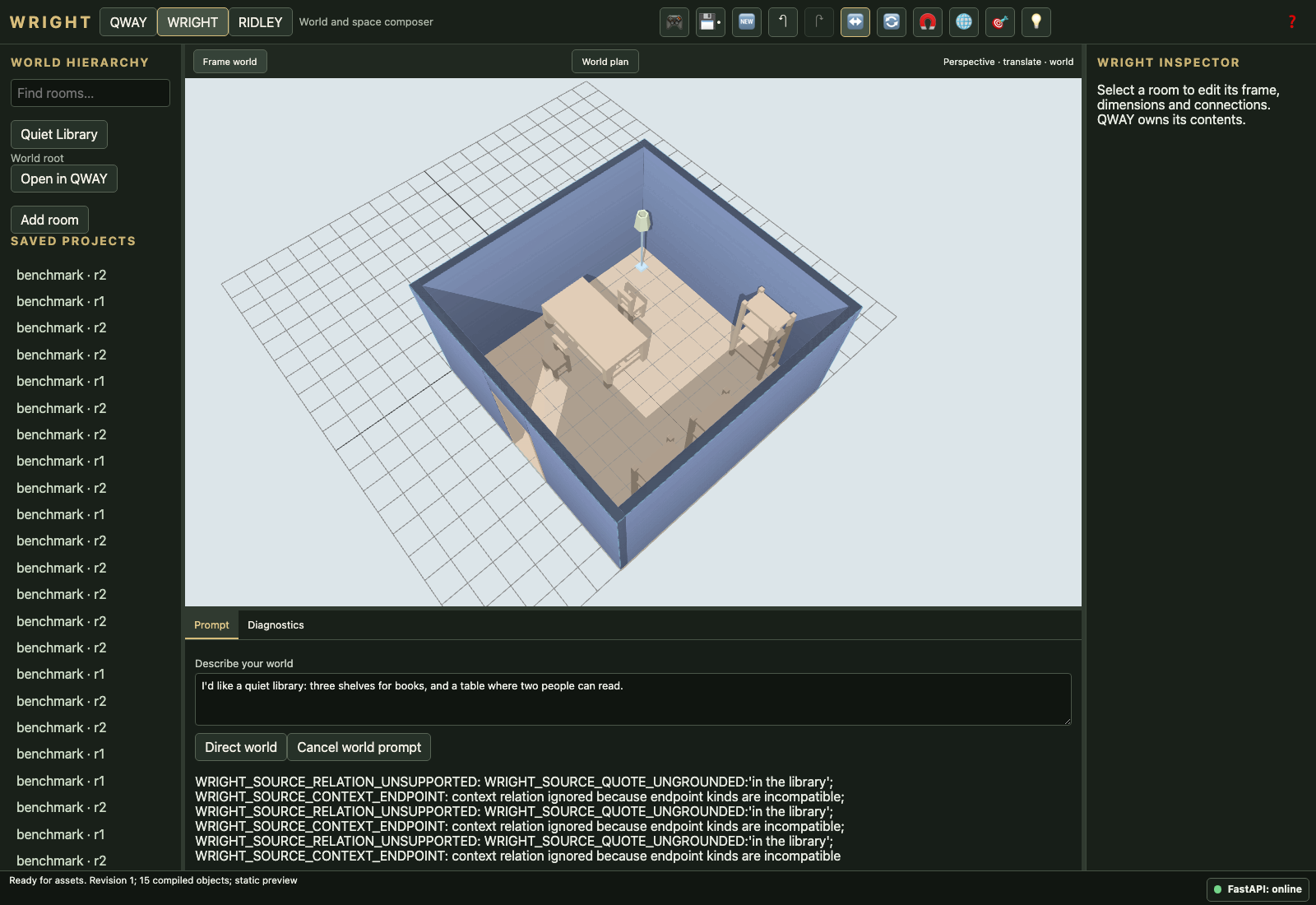
Task: Select the Quiet Library room
Action: pos(59,134)
